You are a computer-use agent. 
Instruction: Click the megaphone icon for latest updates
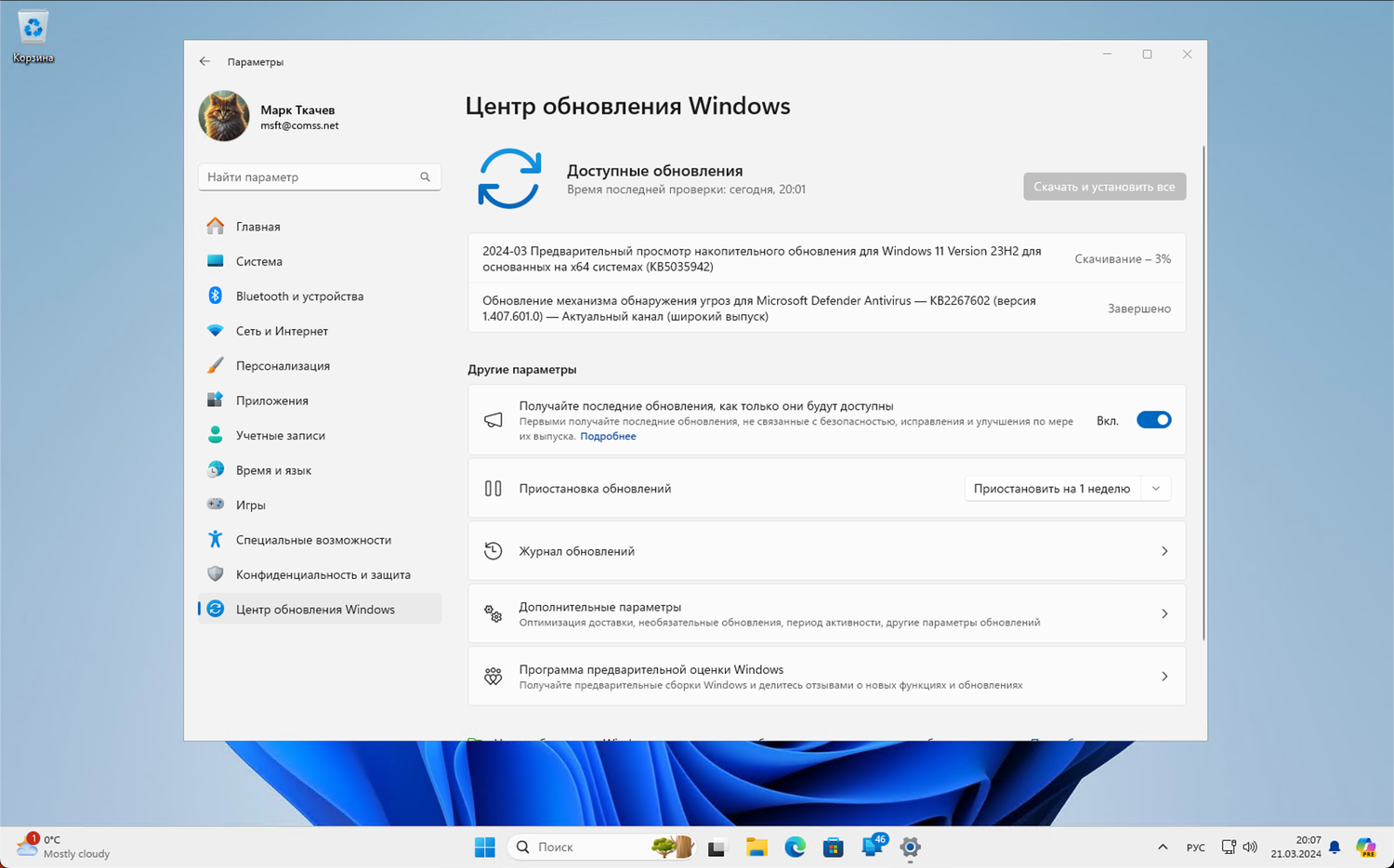coord(493,420)
